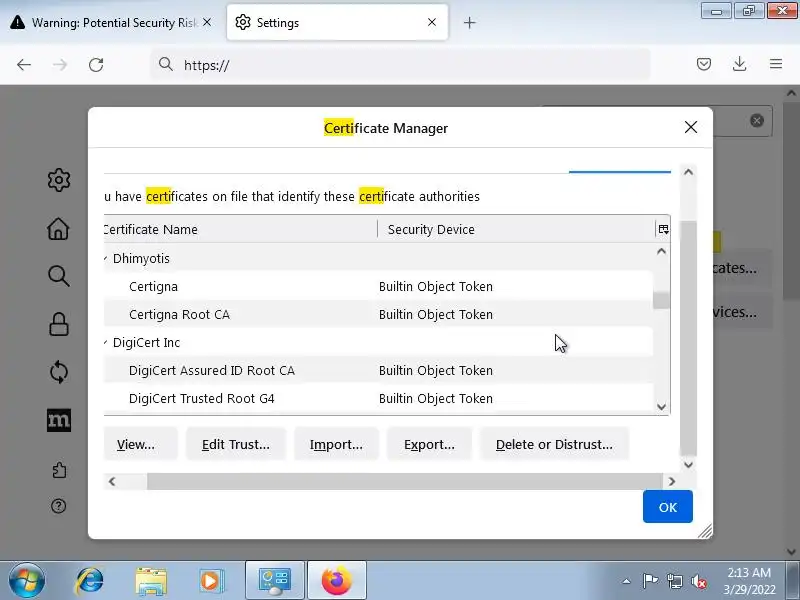800x600 pixels.
Task: Sort by Certificate Name column header
Action: 240,229
